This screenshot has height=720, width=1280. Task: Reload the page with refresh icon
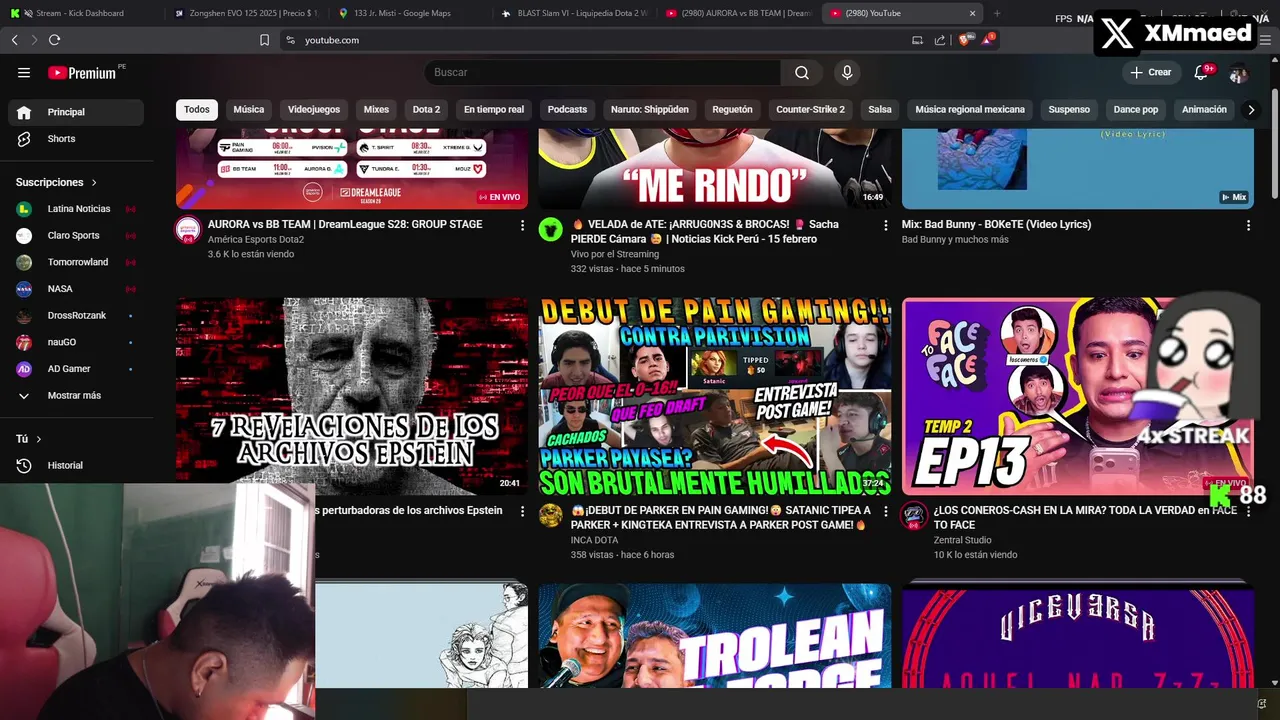(54, 40)
